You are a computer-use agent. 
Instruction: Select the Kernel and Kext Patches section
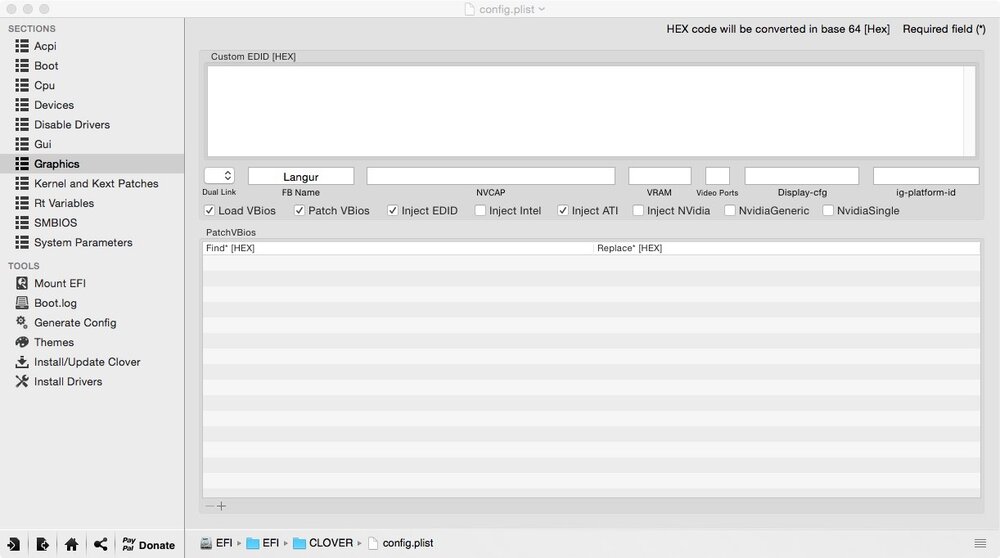(x=96, y=184)
